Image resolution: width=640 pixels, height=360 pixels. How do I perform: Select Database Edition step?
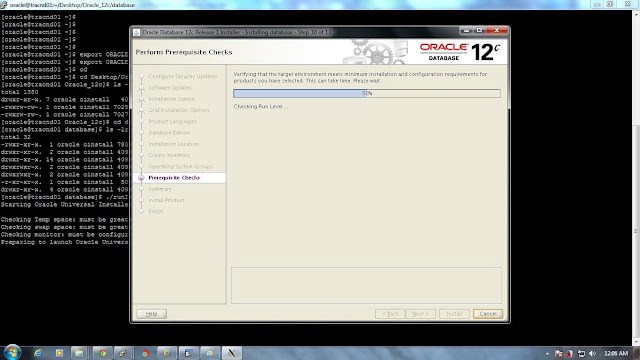pos(169,133)
